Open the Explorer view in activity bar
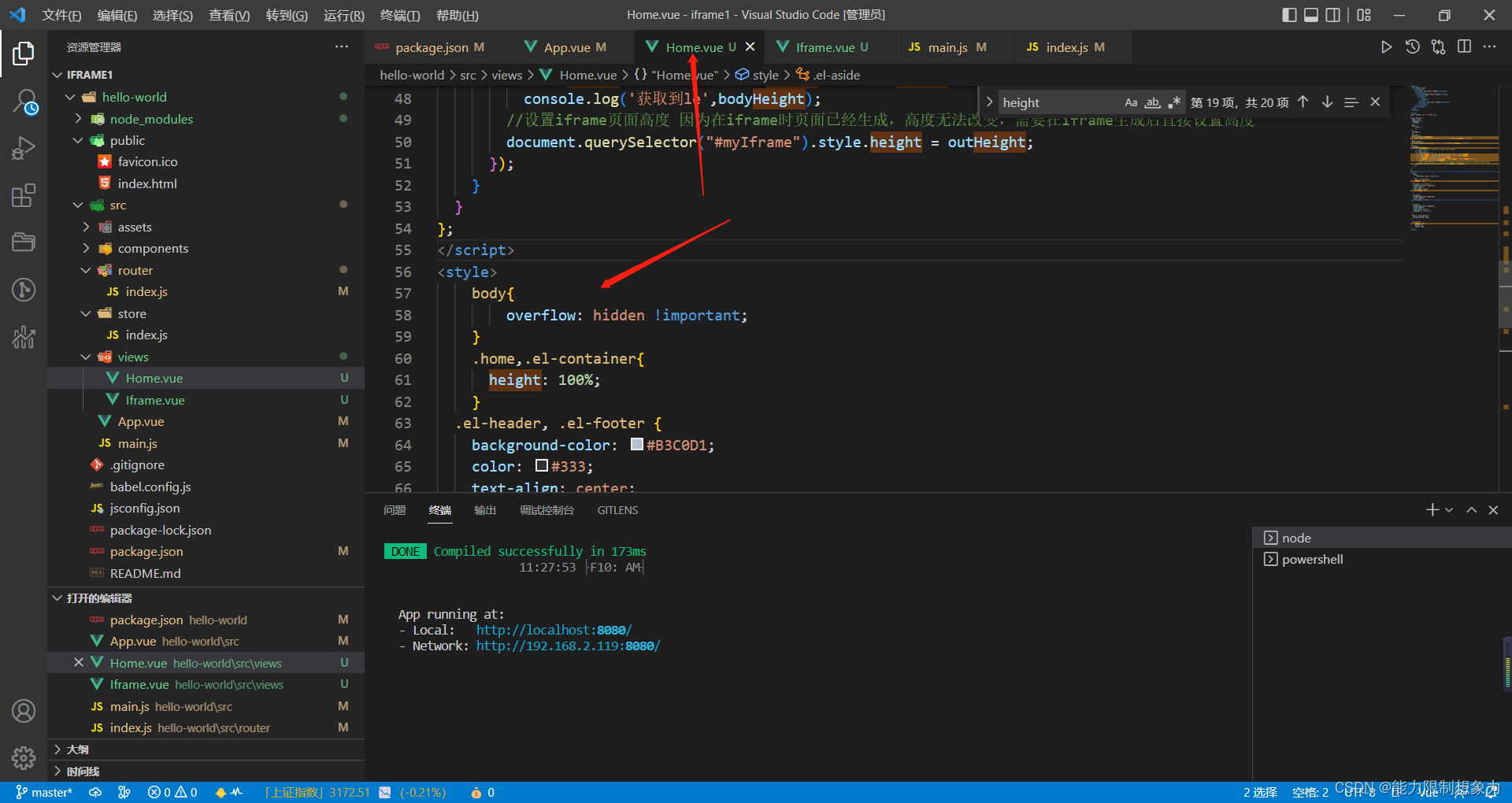This screenshot has width=1512, height=803. 24,54
